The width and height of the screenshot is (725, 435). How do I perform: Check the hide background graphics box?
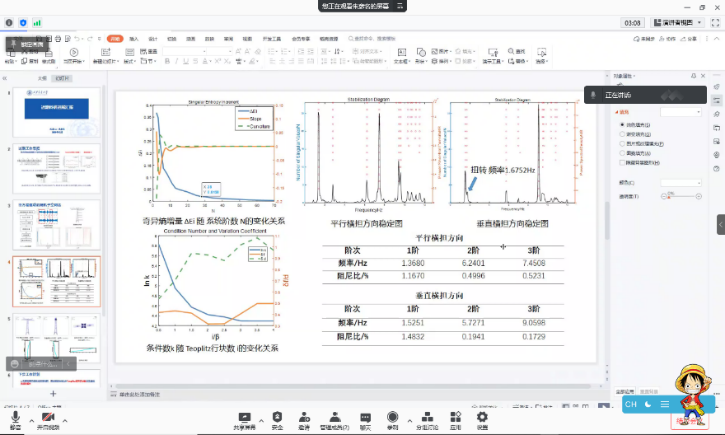(x=623, y=161)
